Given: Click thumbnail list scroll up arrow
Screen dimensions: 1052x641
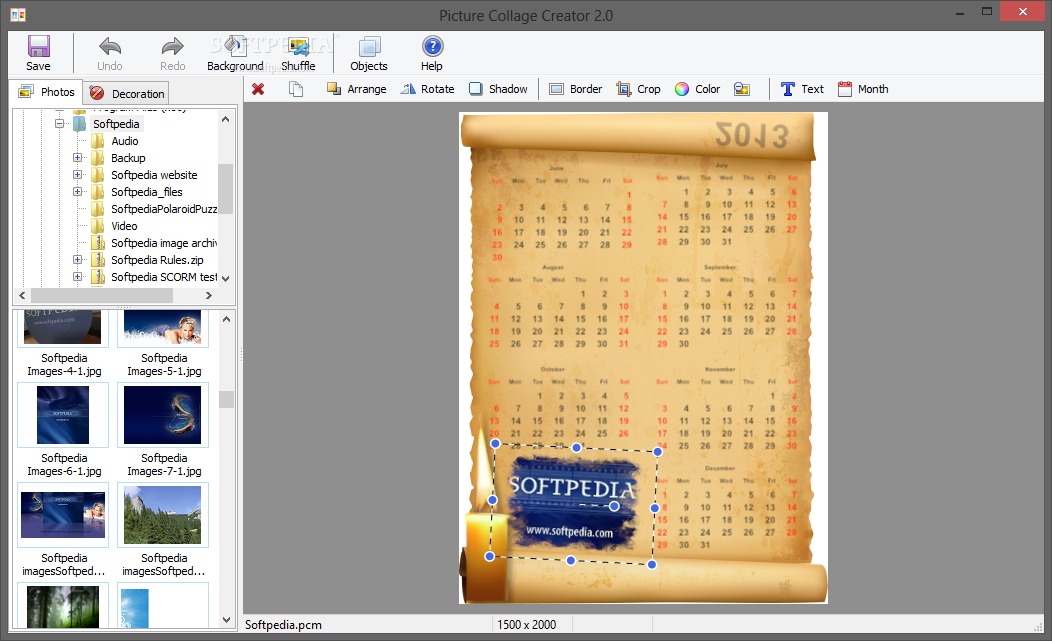Looking at the screenshot, I should 226,319.
